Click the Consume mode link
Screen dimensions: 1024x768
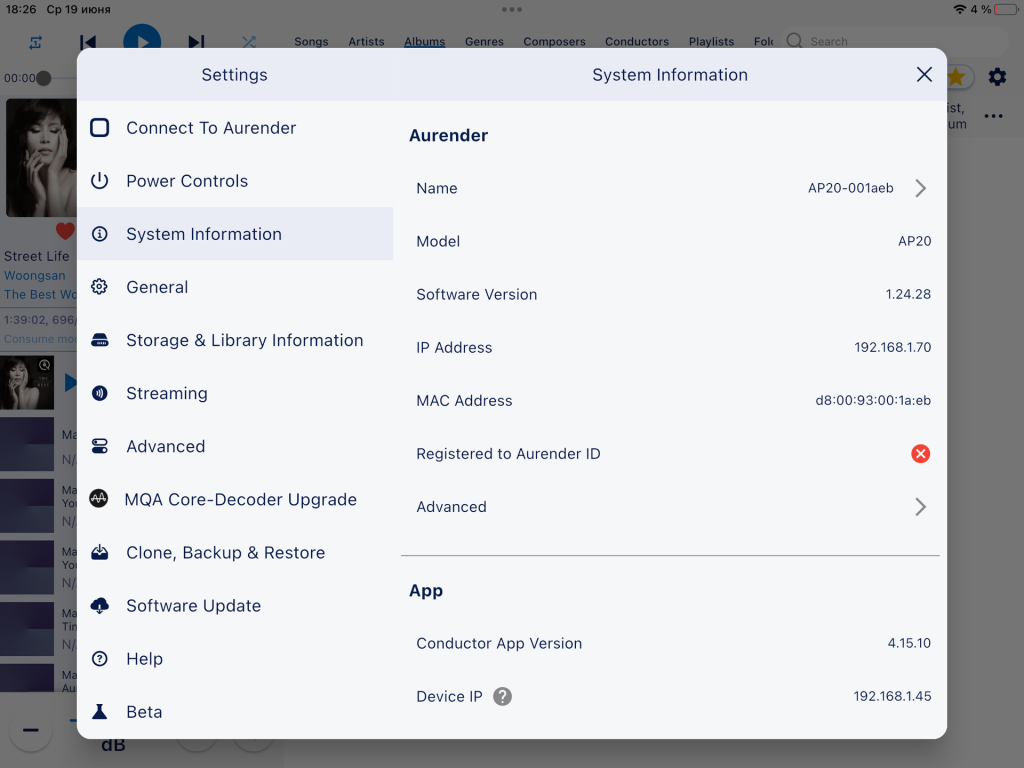click(40, 339)
